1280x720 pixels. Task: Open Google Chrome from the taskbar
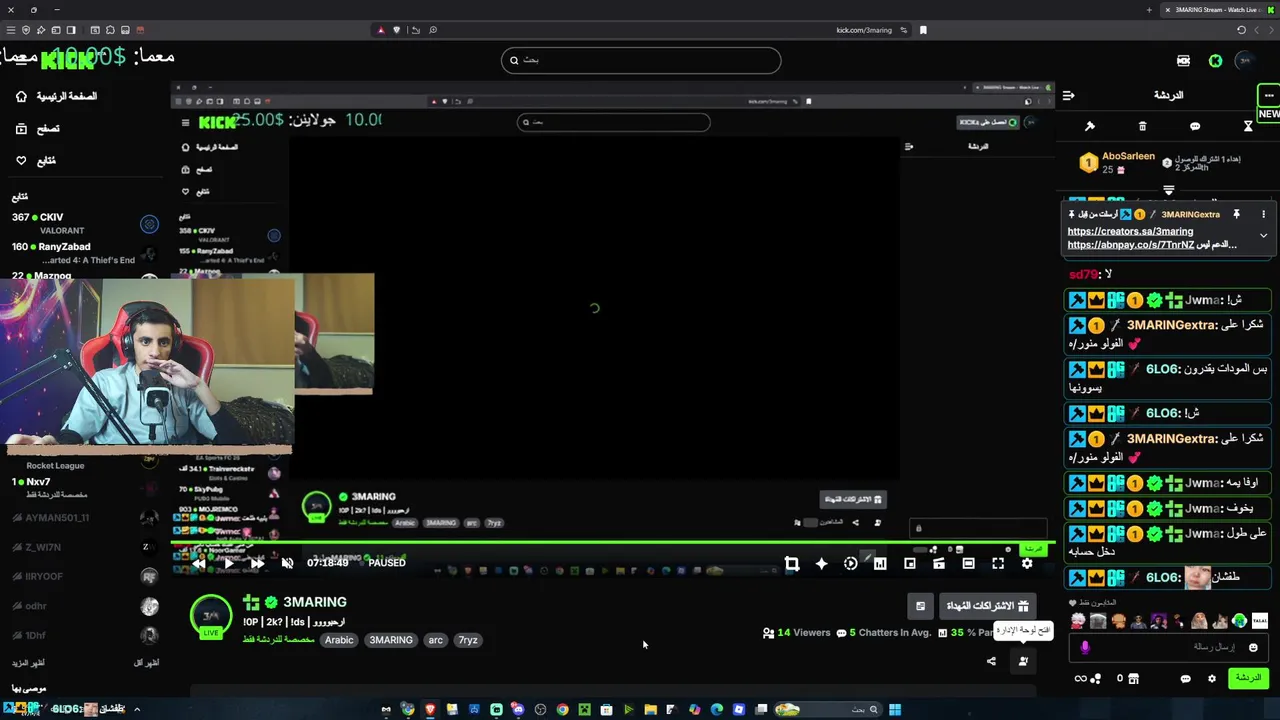pyautogui.click(x=562, y=710)
